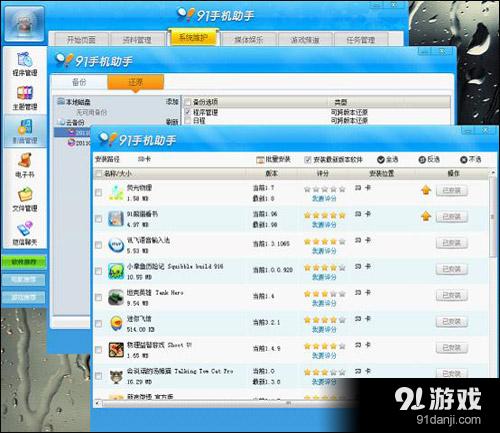Viewport: 500px width, 433px height.
Task: Switch to the 游戏频道 tab
Action: 305,40
